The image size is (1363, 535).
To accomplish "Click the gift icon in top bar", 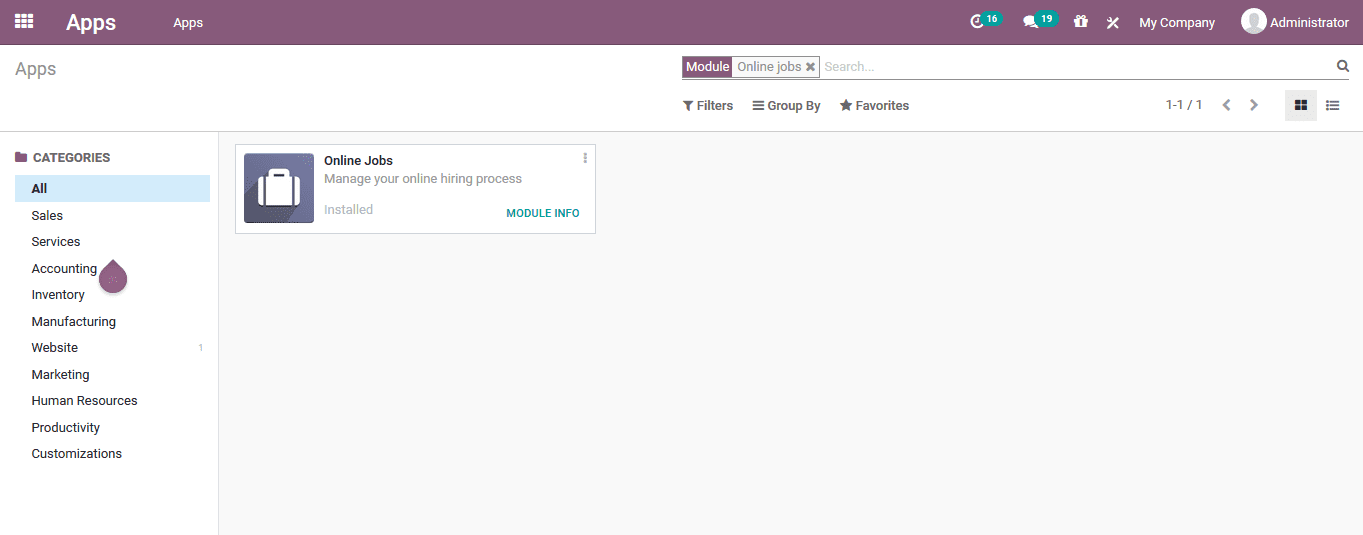I will click(1081, 21).
